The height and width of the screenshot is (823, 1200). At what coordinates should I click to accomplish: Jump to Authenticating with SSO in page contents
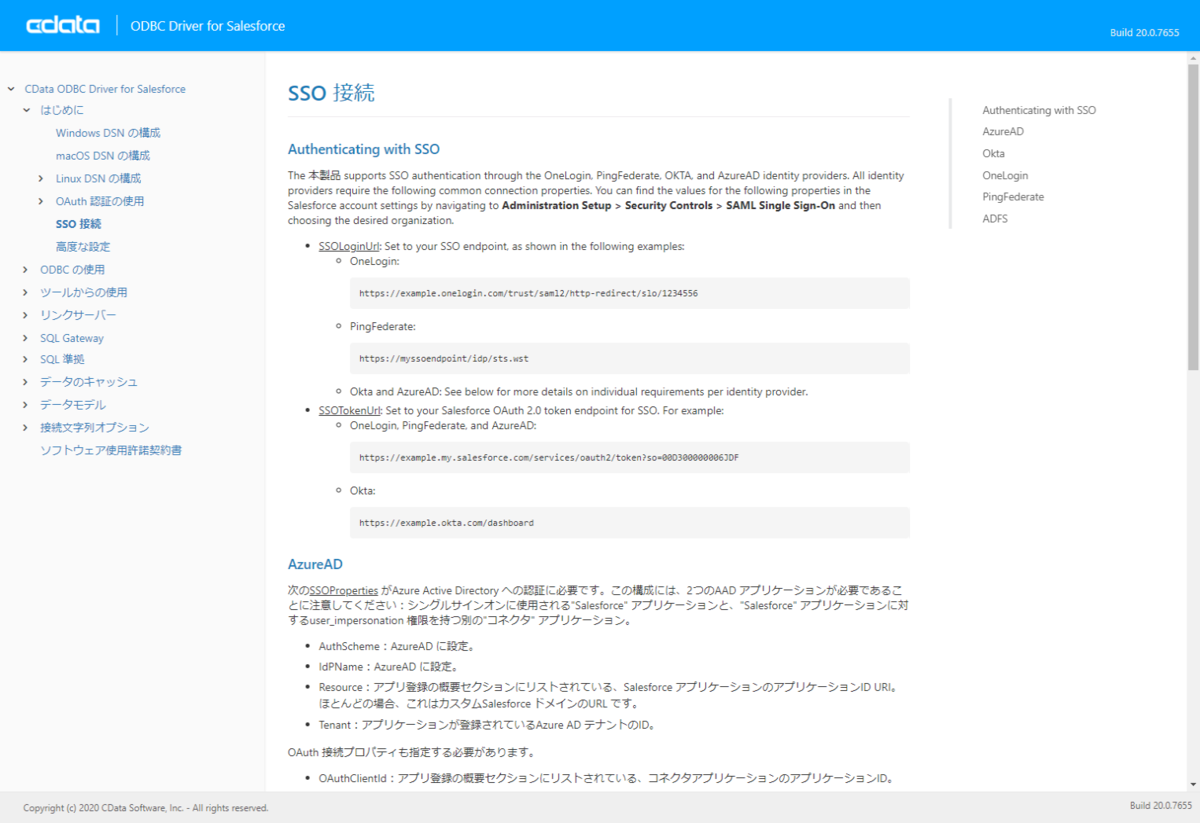1039,110
